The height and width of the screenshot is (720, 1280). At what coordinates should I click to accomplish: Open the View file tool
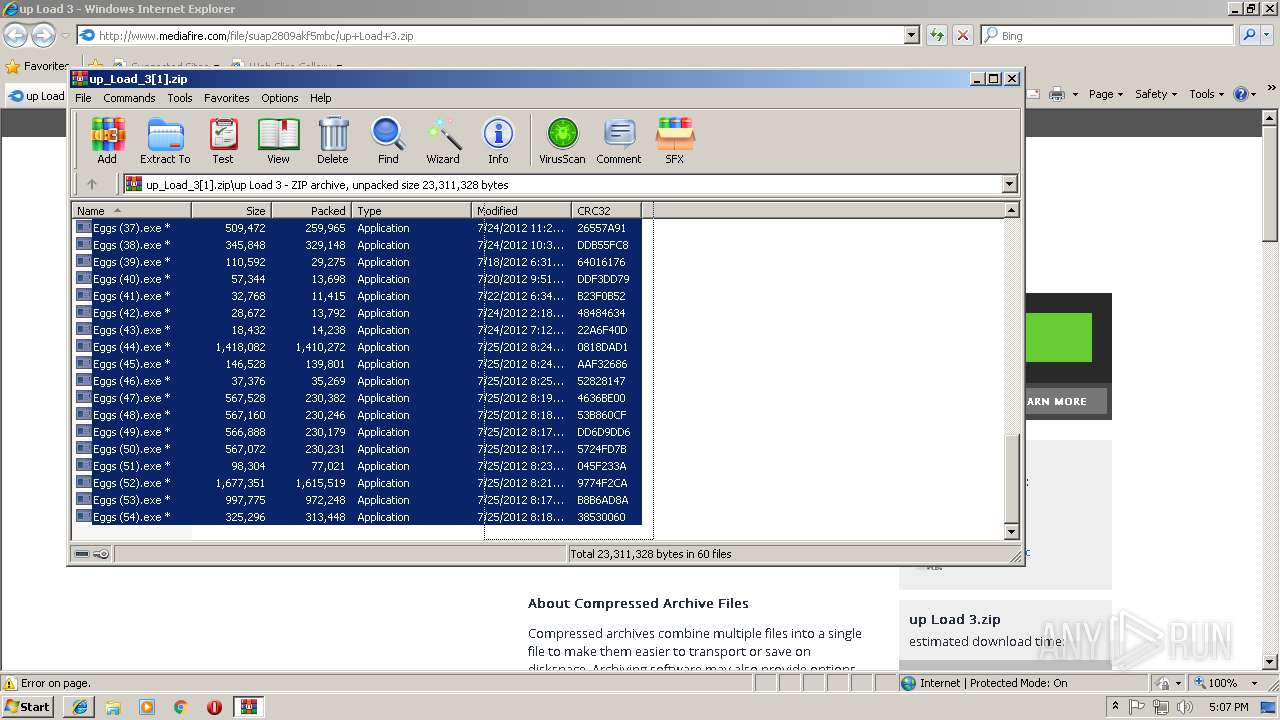coord(278,140)
